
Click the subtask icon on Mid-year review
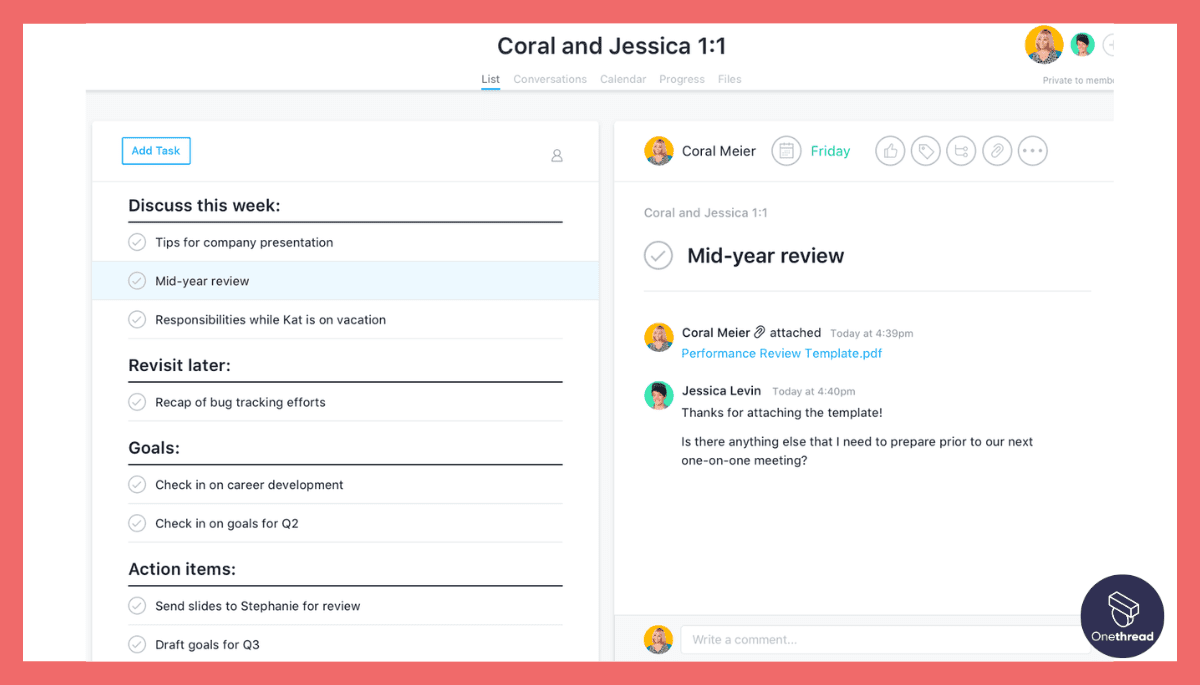(961, 150)
